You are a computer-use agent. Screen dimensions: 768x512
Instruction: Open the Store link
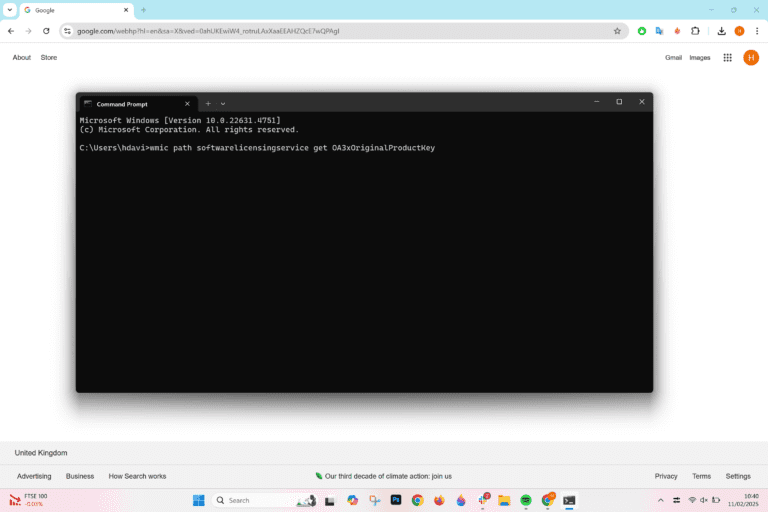(x=48, y=58)
